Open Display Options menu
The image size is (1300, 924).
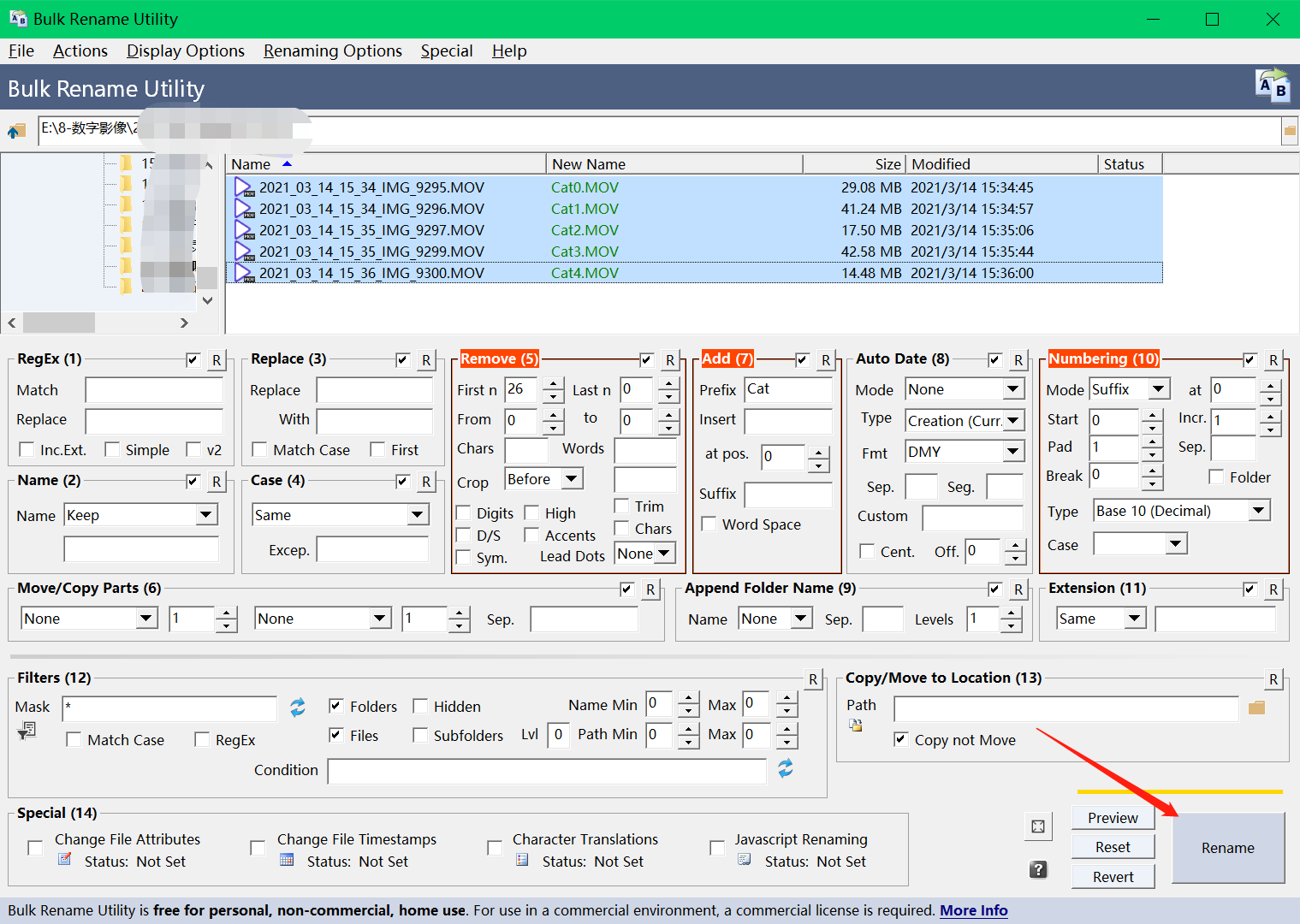[186, 51]
